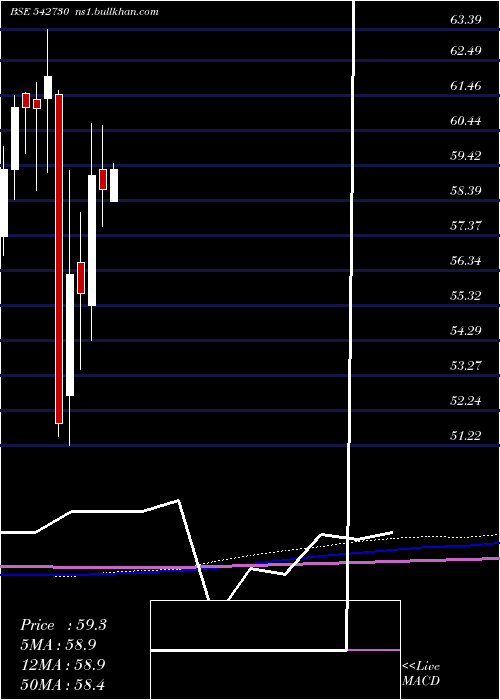
Task: Click the 50MA : 58.4 readout
Action: pyautogui.click(x=63, y=684)
